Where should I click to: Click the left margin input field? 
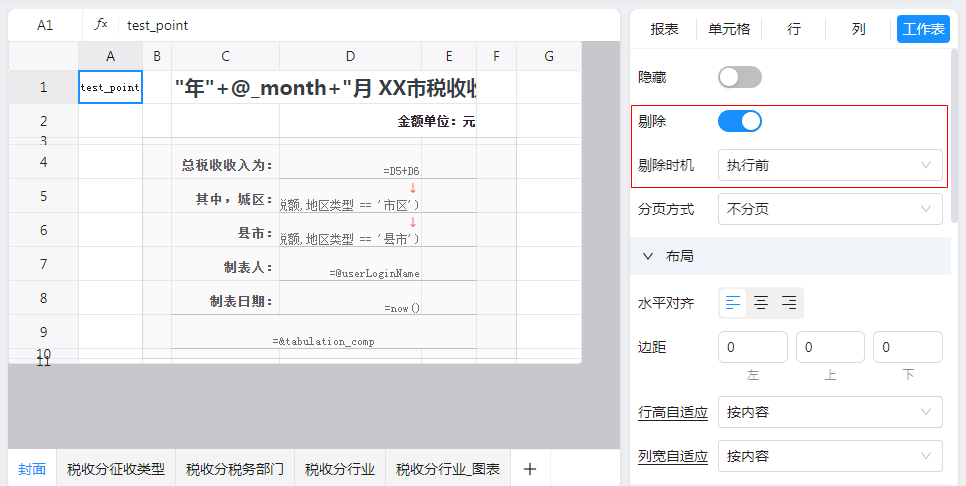(752, 347)
